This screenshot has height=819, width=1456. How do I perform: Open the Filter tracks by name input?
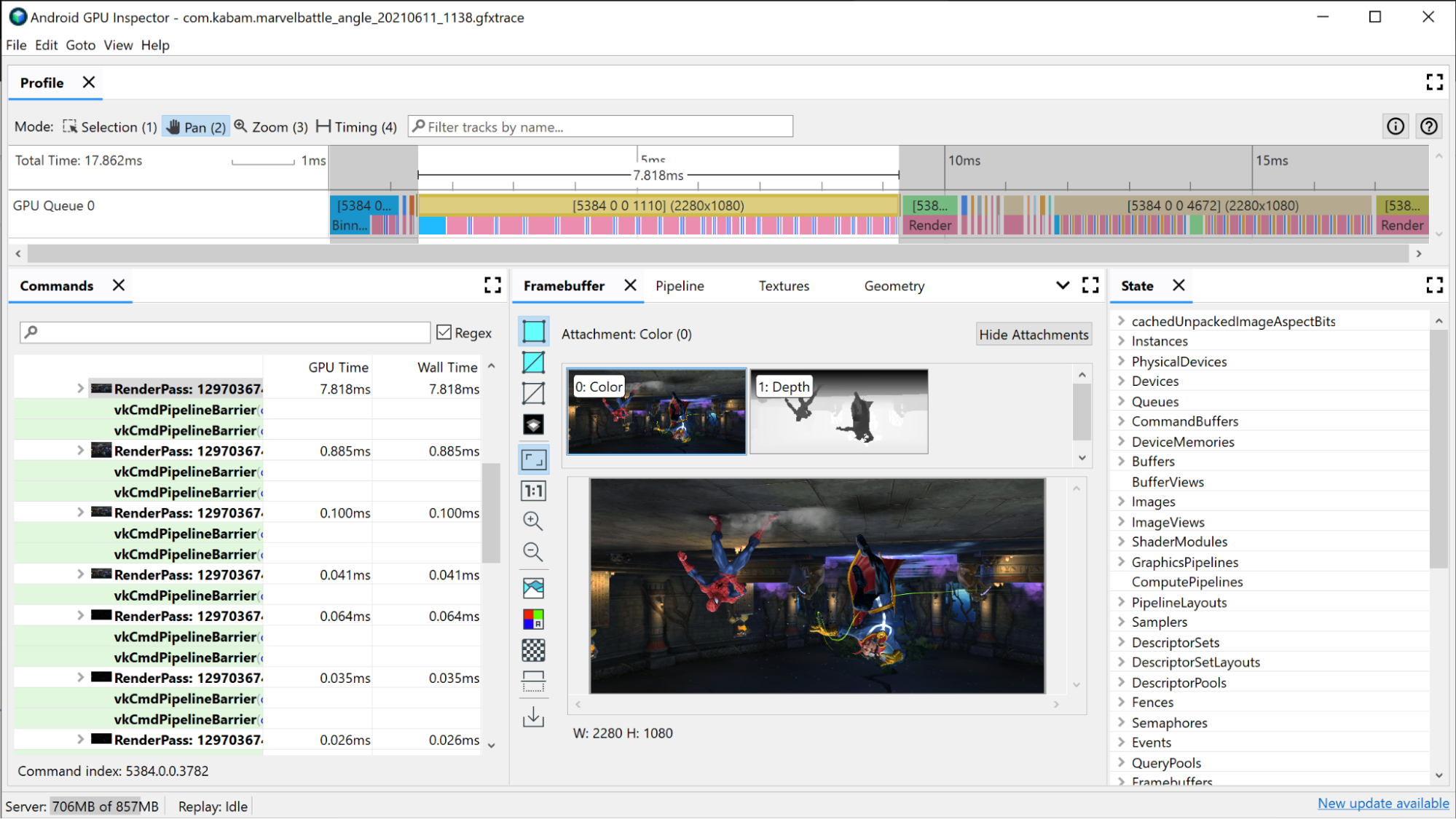tap(600, 127)
